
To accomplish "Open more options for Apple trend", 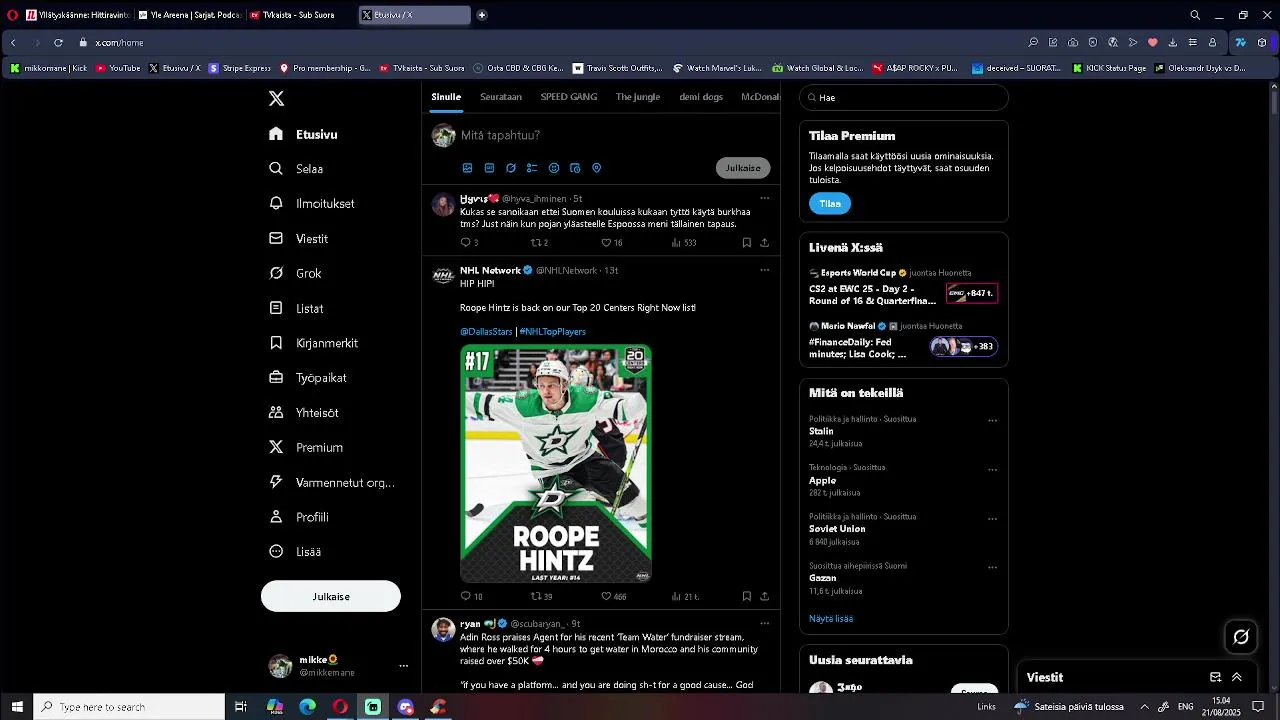I will click(993, 470).
